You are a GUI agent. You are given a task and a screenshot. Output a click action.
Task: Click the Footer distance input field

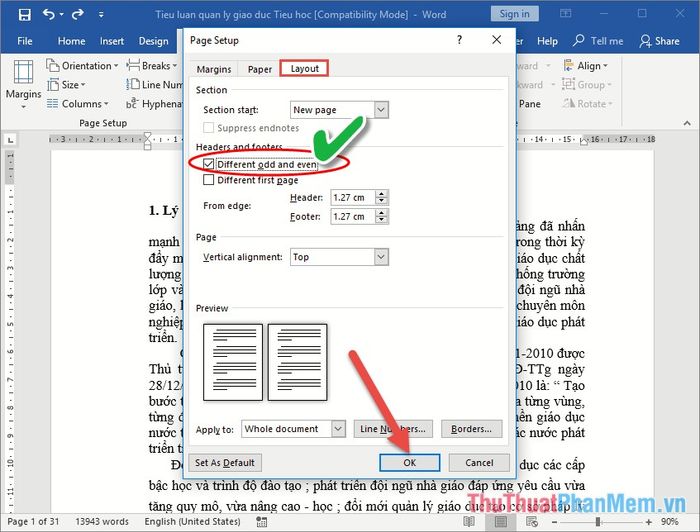click(x=353, y=216)
